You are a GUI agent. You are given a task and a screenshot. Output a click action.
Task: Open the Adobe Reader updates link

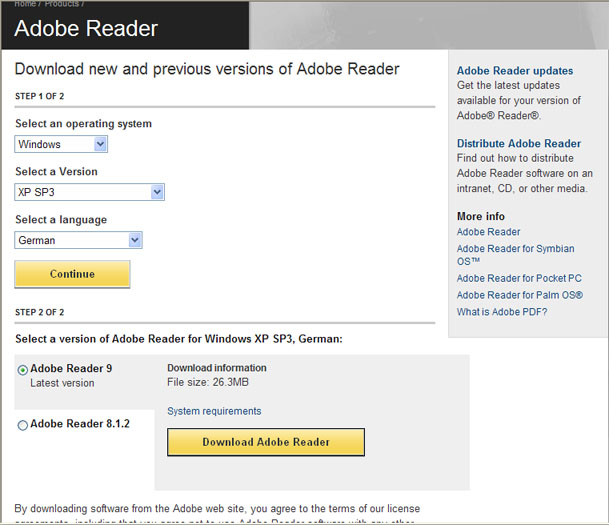[x=515, y=71]
